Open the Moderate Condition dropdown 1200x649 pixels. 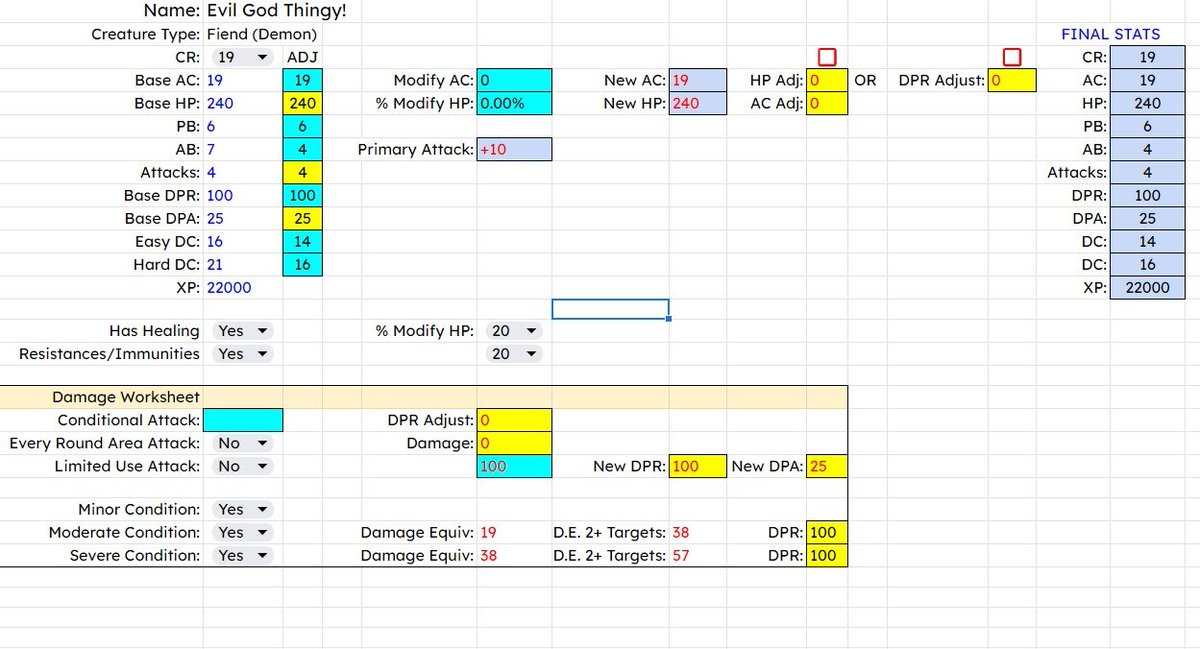point(244,533)
